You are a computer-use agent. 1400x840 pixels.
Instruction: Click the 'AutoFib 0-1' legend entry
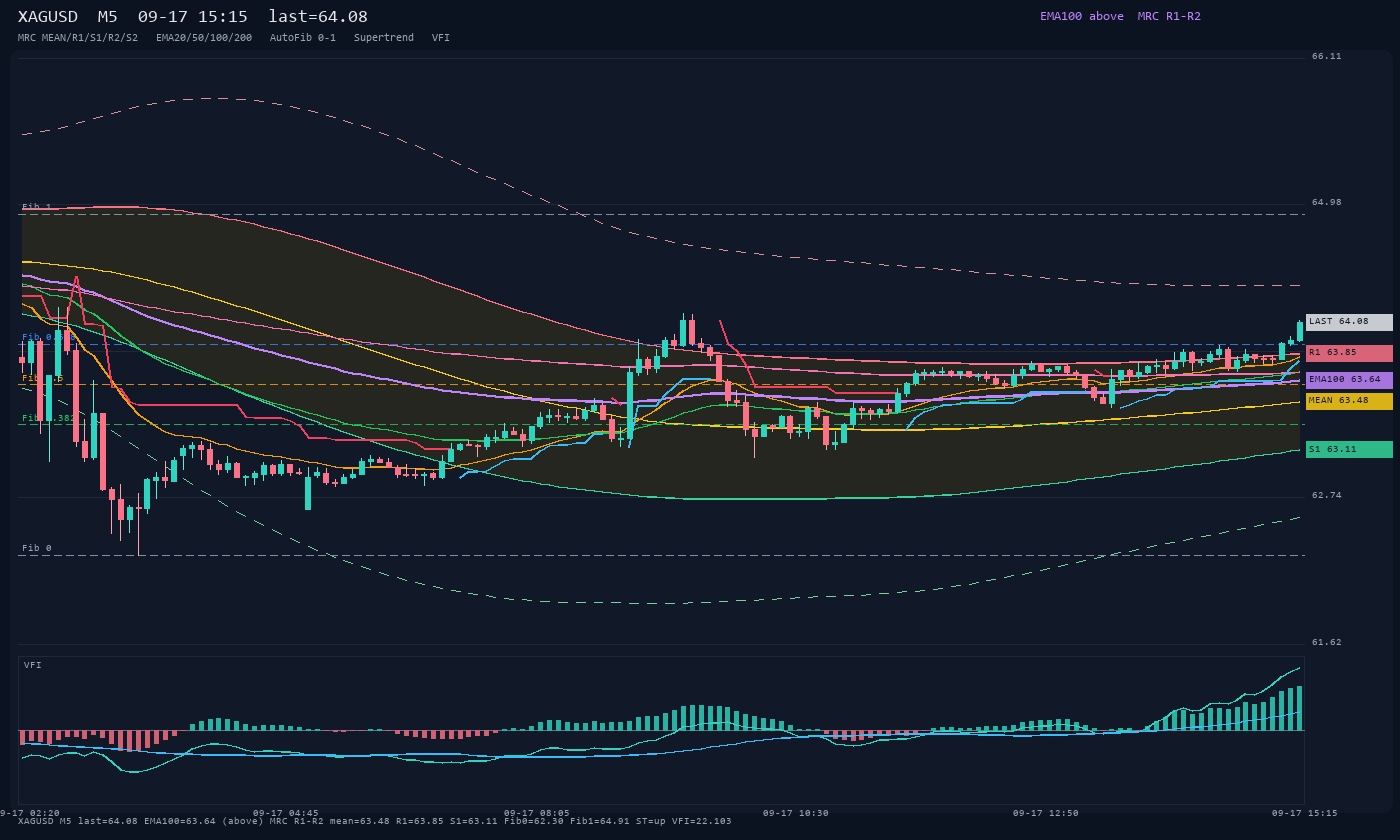point(303,38)
